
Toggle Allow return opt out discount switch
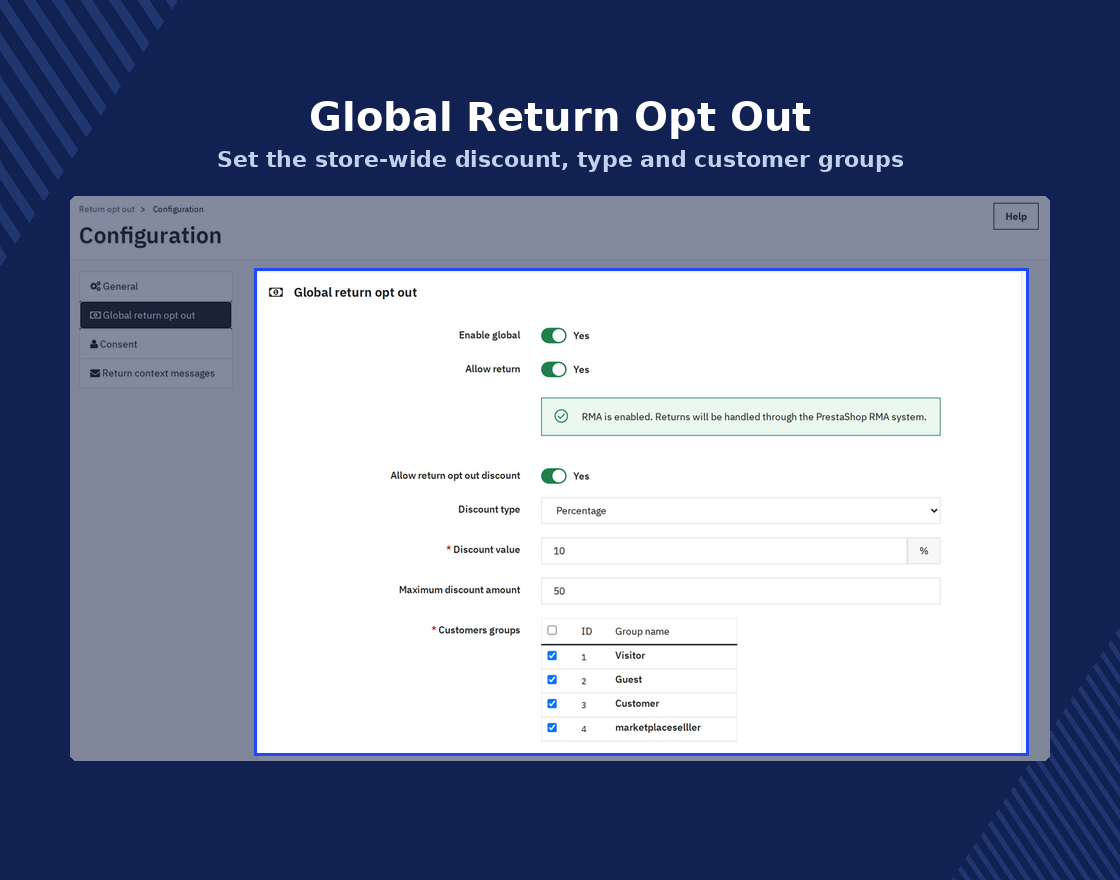(554, 476)
